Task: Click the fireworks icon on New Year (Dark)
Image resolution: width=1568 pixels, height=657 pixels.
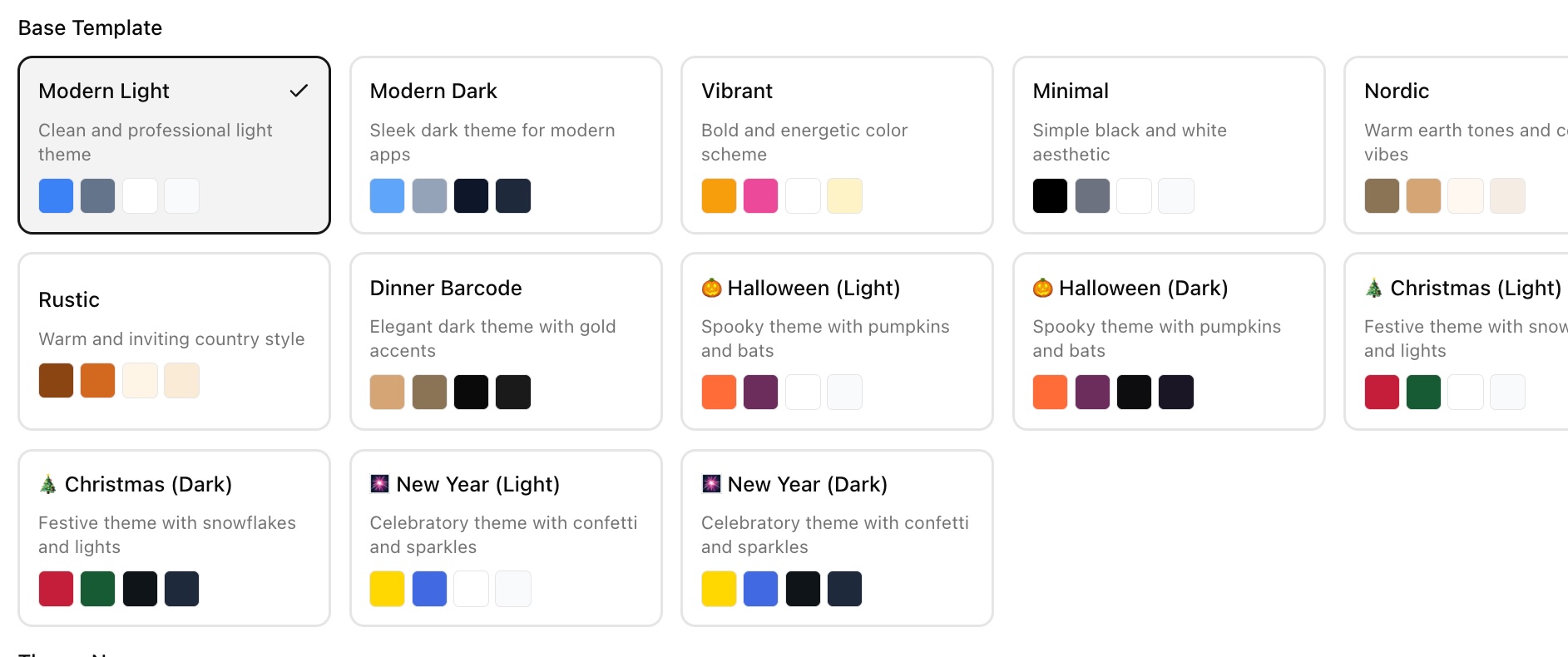Action: 711,484
